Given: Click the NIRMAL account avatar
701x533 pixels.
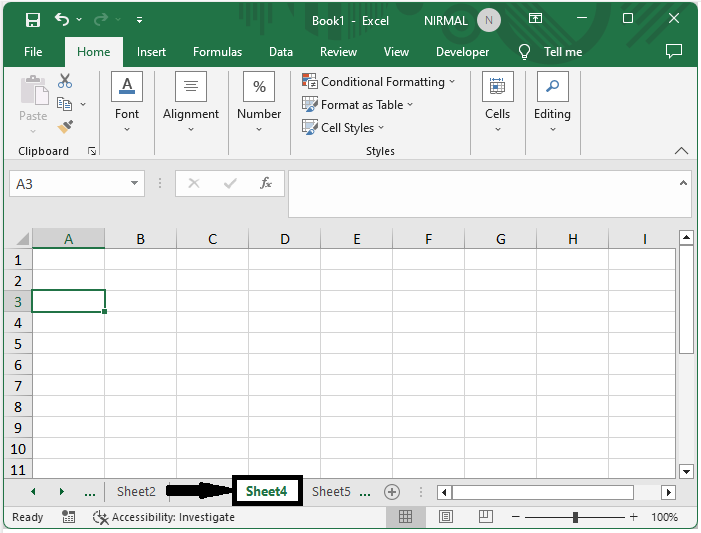Looking at the screenshot, I should [489, 21].
